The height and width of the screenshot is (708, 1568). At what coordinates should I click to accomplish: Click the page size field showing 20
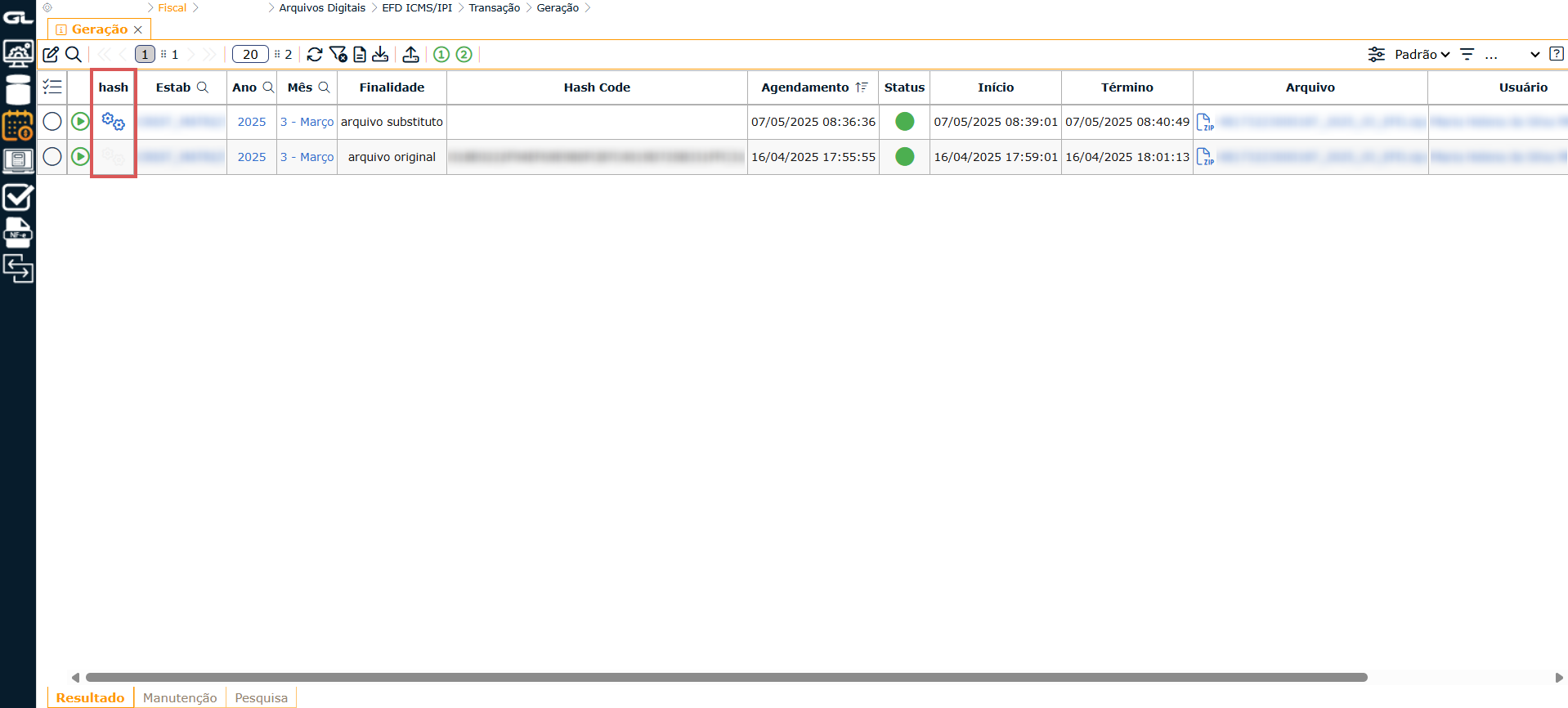tap(250, 54)
